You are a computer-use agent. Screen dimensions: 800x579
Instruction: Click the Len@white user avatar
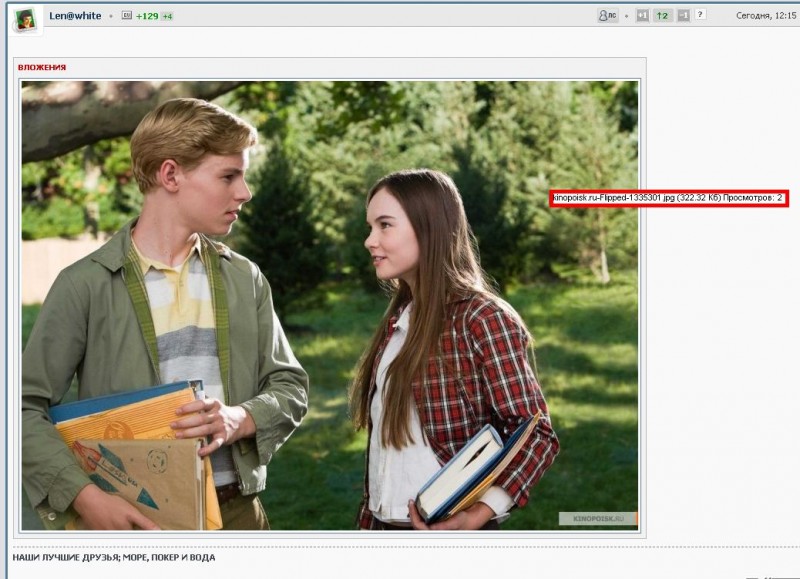pos(25,17)
